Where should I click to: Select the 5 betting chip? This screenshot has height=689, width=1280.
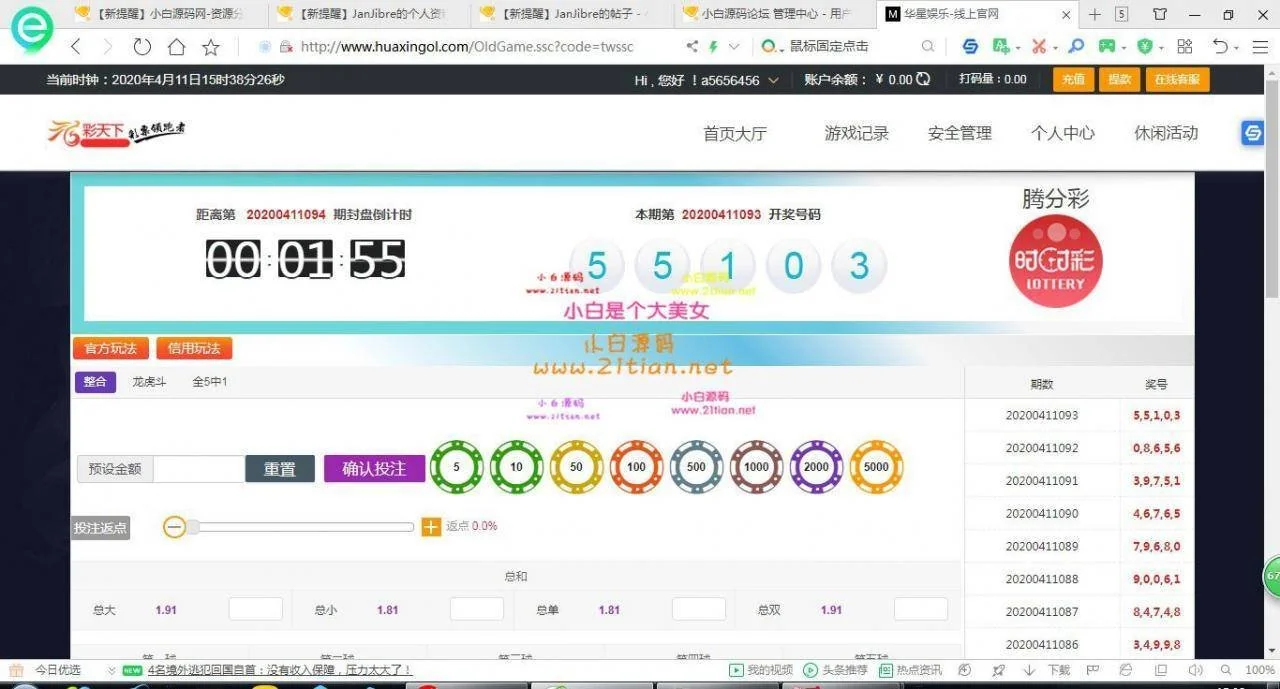(x=457, y=467)
